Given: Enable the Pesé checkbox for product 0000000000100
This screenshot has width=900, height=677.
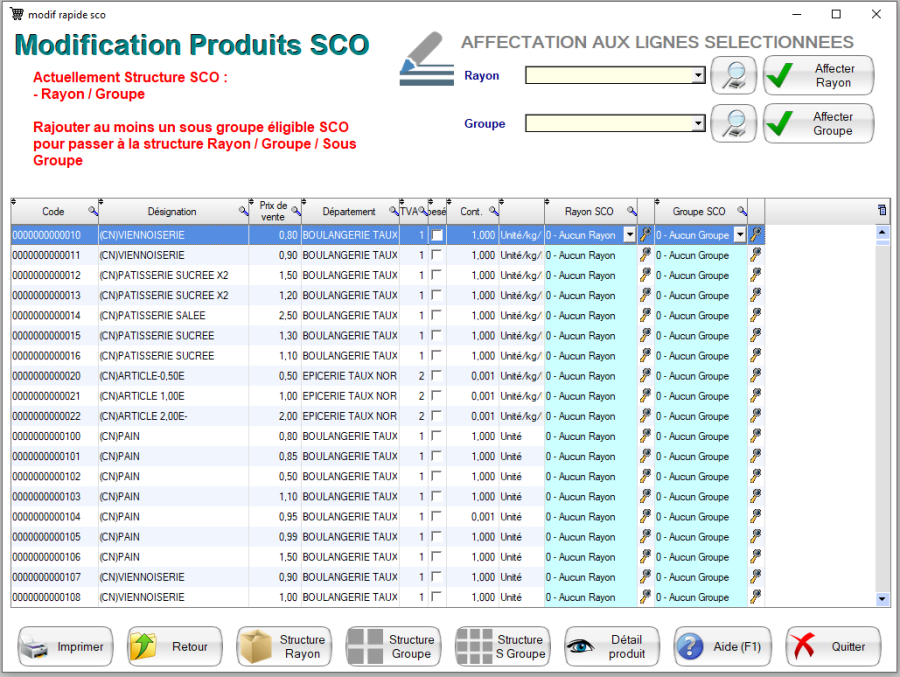Looking at the screenshot, I should 436,436.
